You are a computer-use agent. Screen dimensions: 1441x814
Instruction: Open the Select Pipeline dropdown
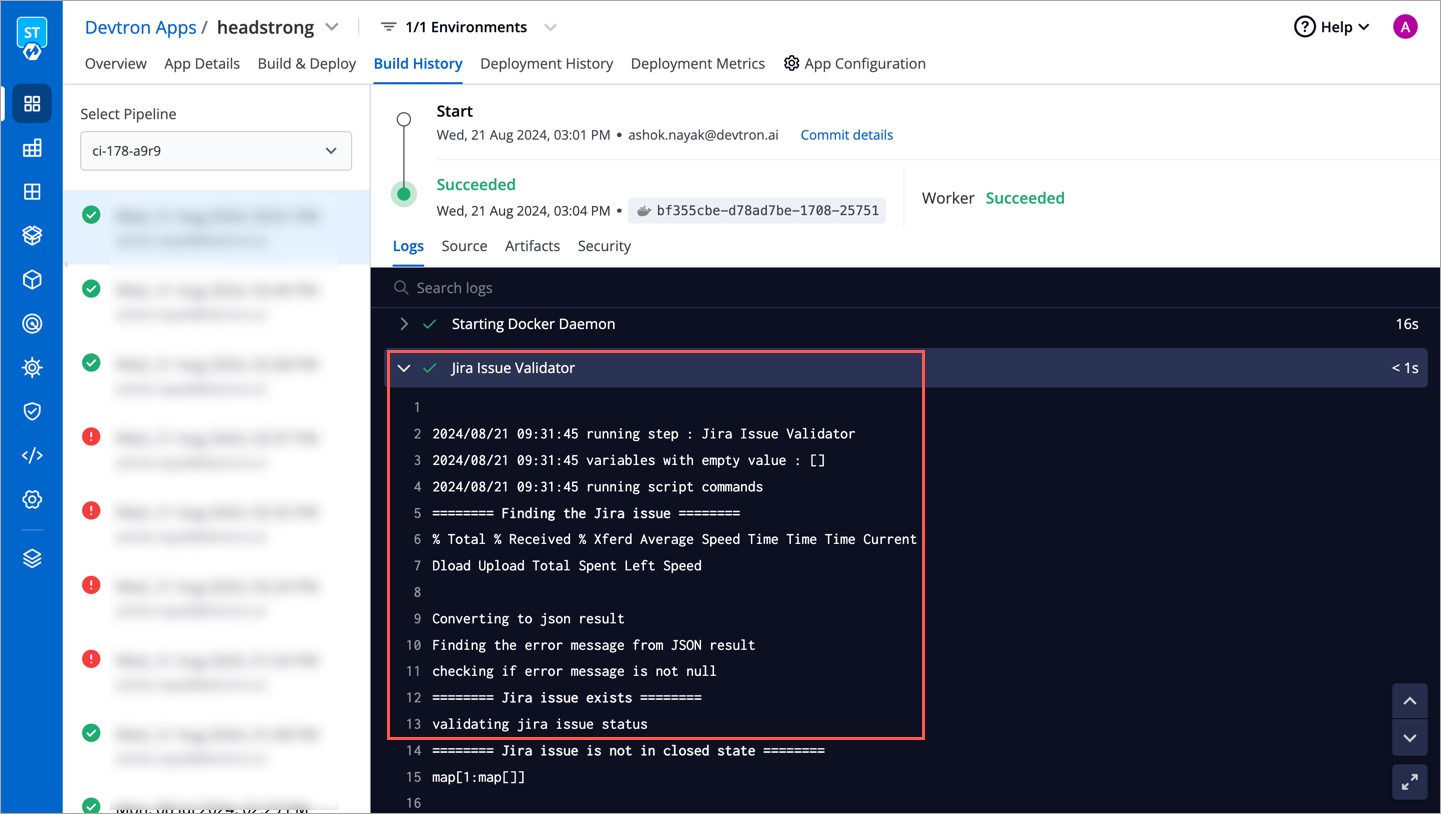coord(215,150)
